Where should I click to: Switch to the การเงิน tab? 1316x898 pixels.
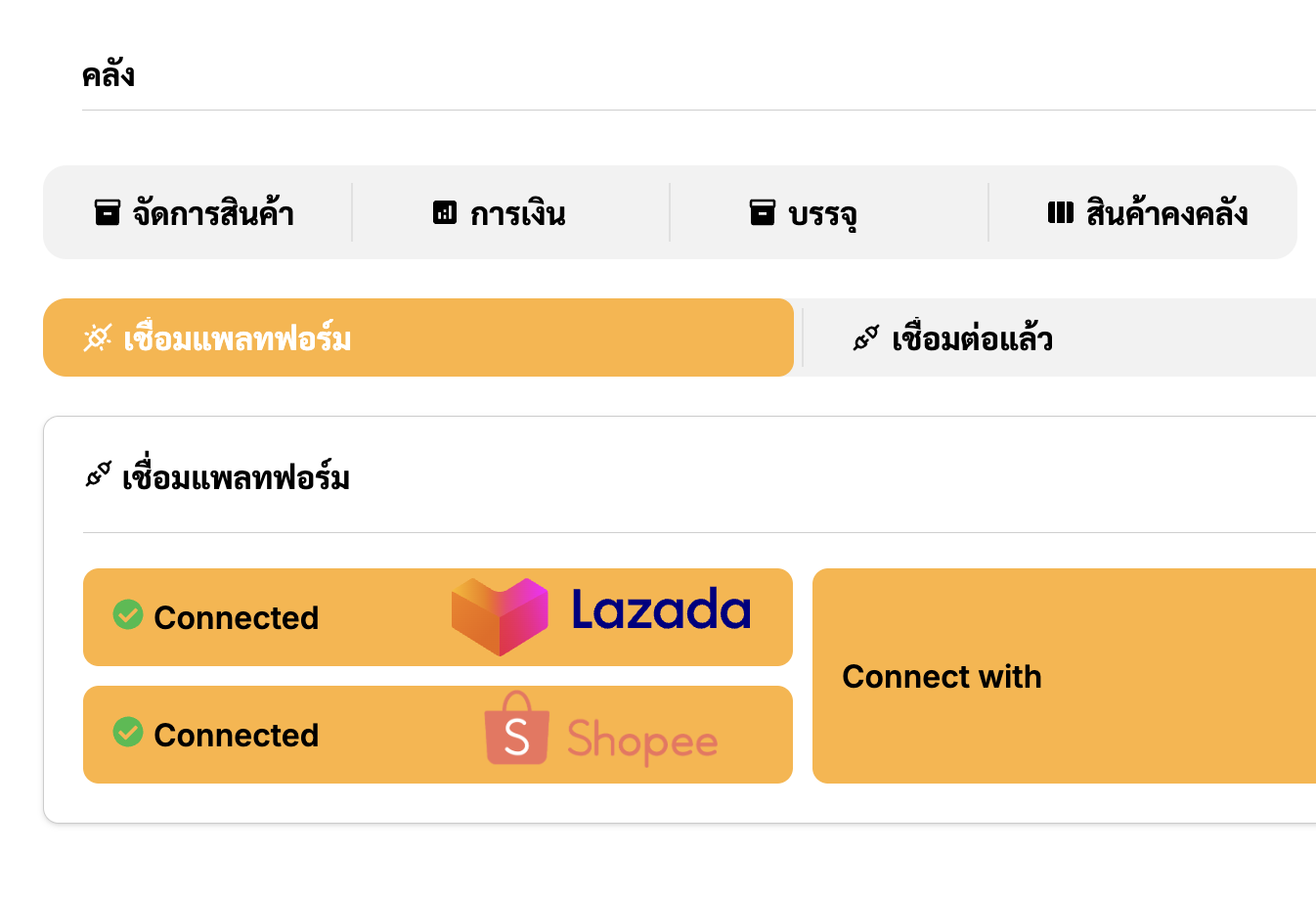[516, 212]
